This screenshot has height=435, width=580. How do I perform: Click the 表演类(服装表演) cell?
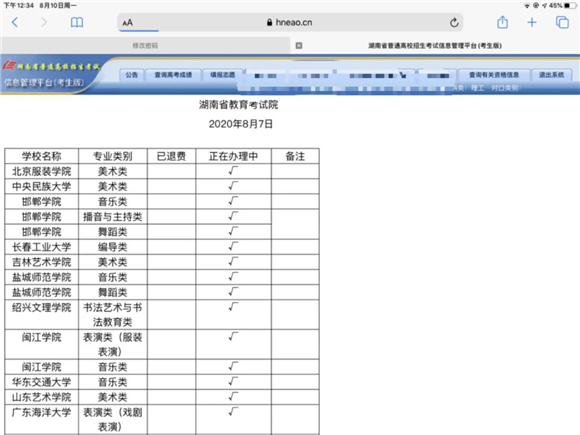pos(113,344)
